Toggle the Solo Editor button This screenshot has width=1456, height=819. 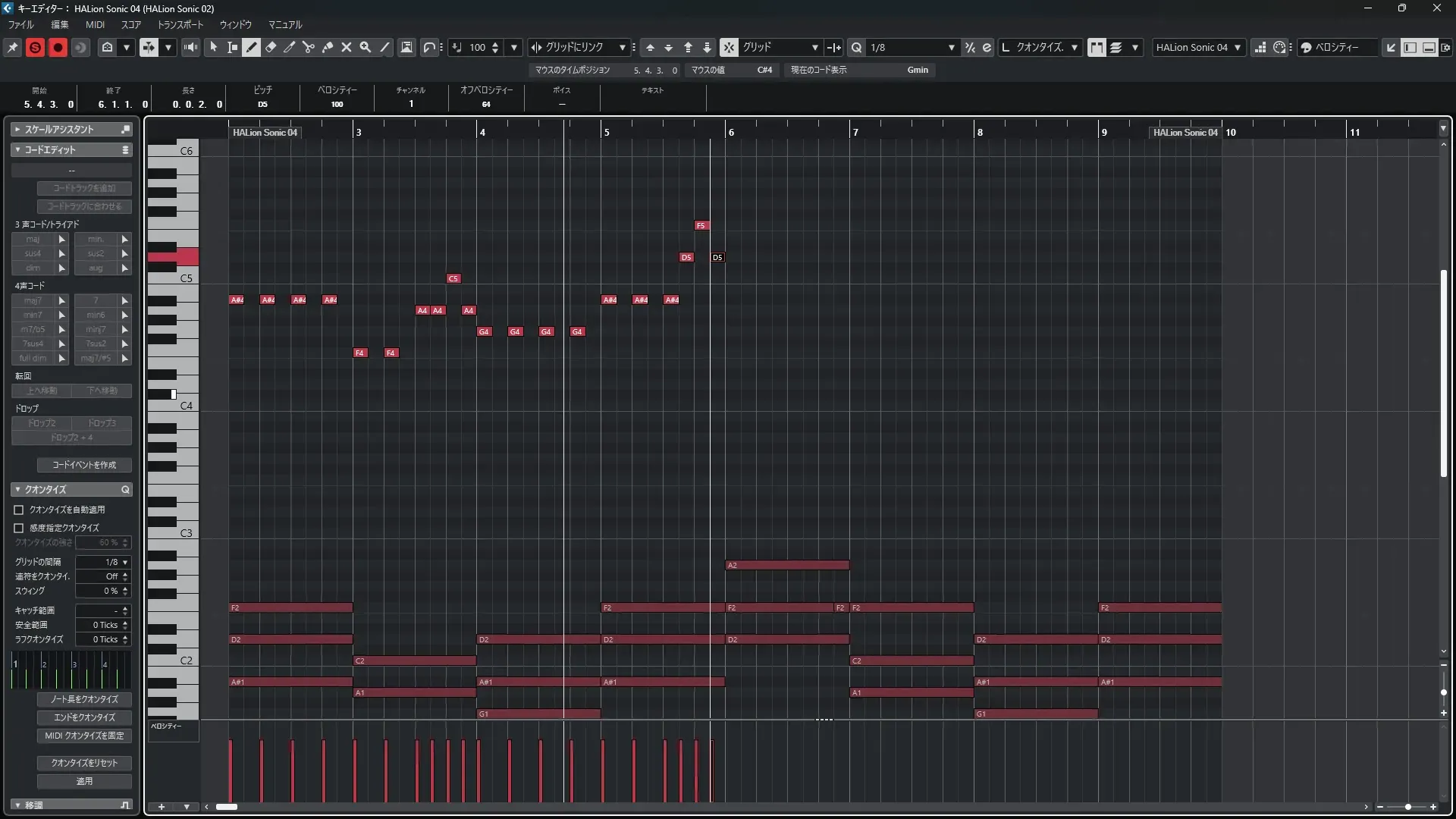[35, 47]
